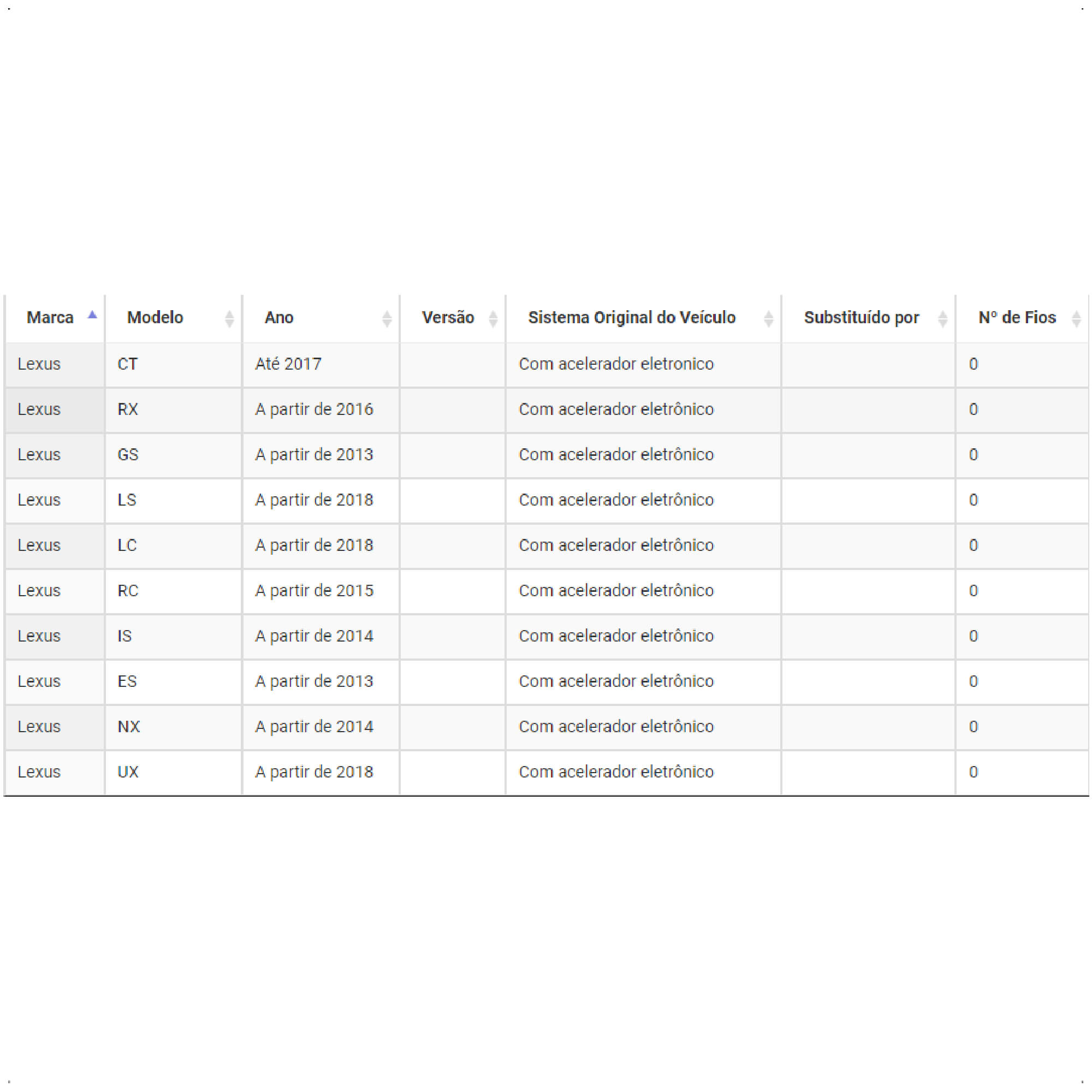The image size is (1092, 1092).
Task: Click the Sistema Original do Veículo sort icon
Action: tap(768, 319)
